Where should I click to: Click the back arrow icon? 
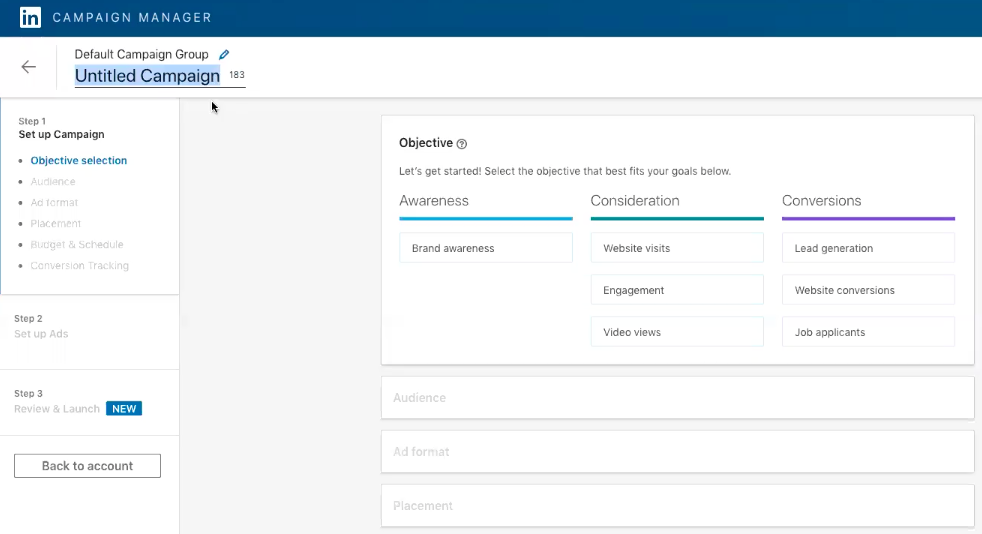point(29,67)
